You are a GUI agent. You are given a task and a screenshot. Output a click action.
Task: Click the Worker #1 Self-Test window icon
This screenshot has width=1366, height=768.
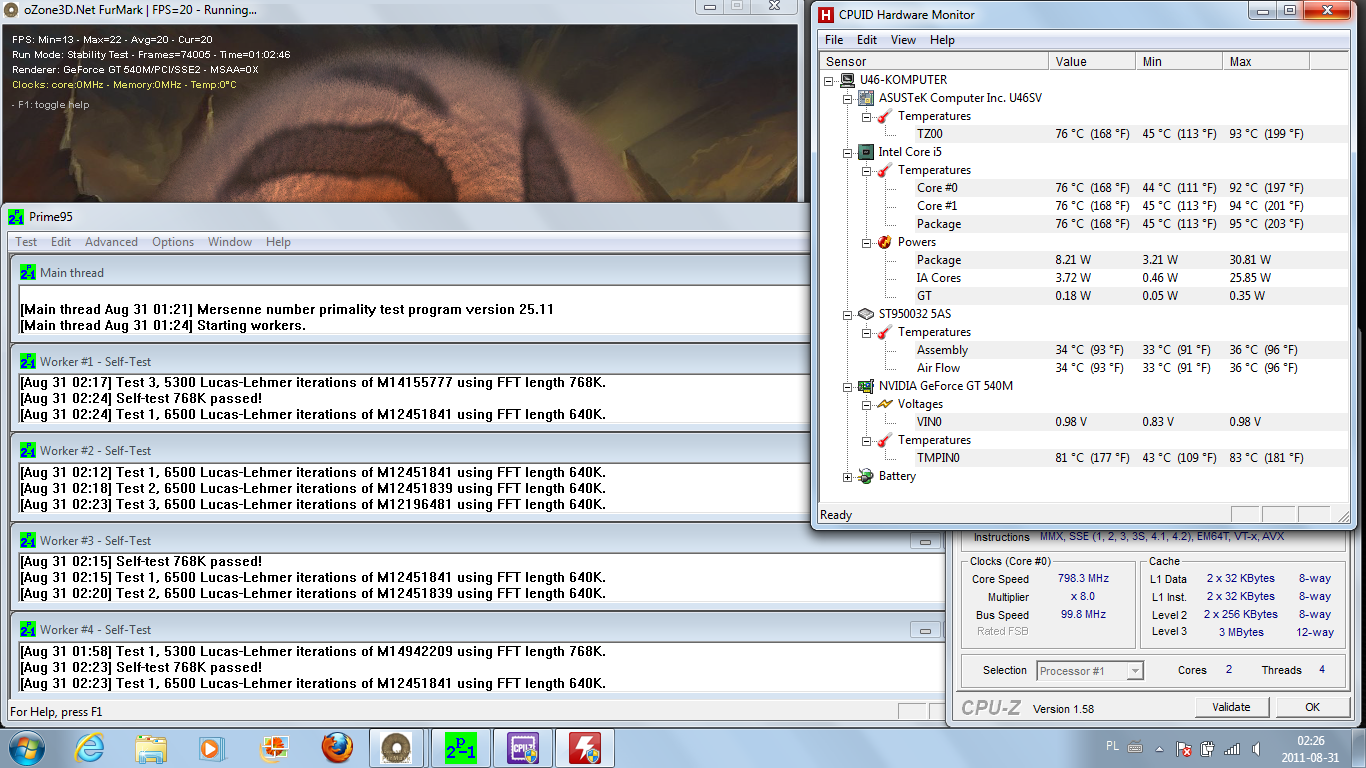pyautogui.click(x=28, y=362)
